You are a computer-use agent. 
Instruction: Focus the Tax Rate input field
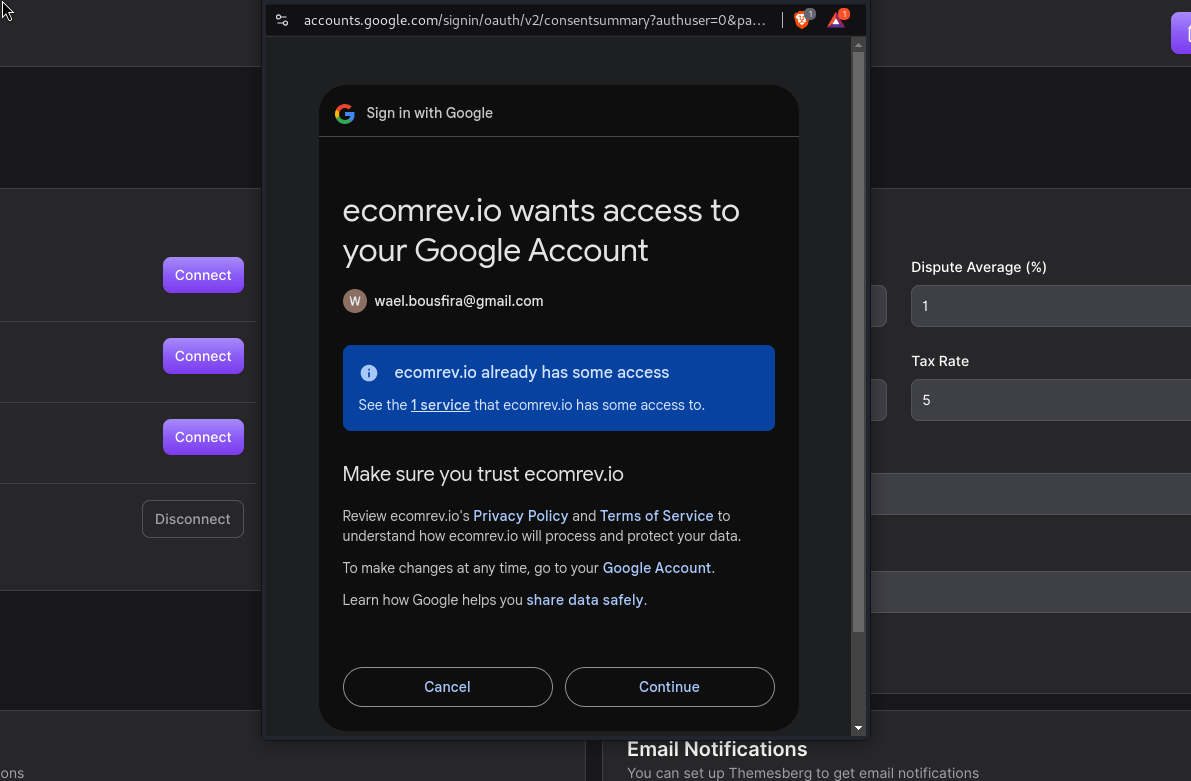(1050, 400)
